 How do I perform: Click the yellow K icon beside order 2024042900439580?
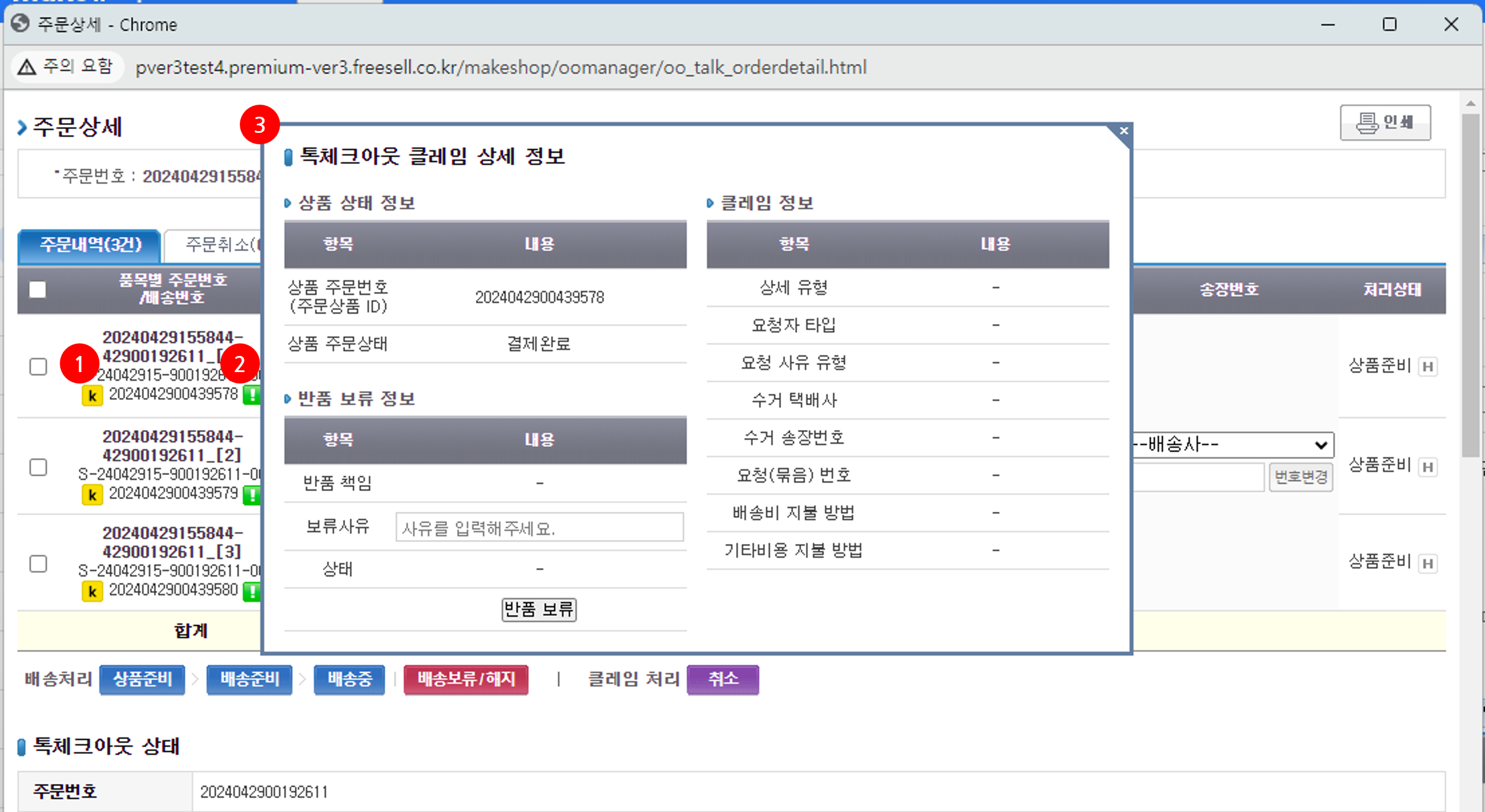[92, 591]
